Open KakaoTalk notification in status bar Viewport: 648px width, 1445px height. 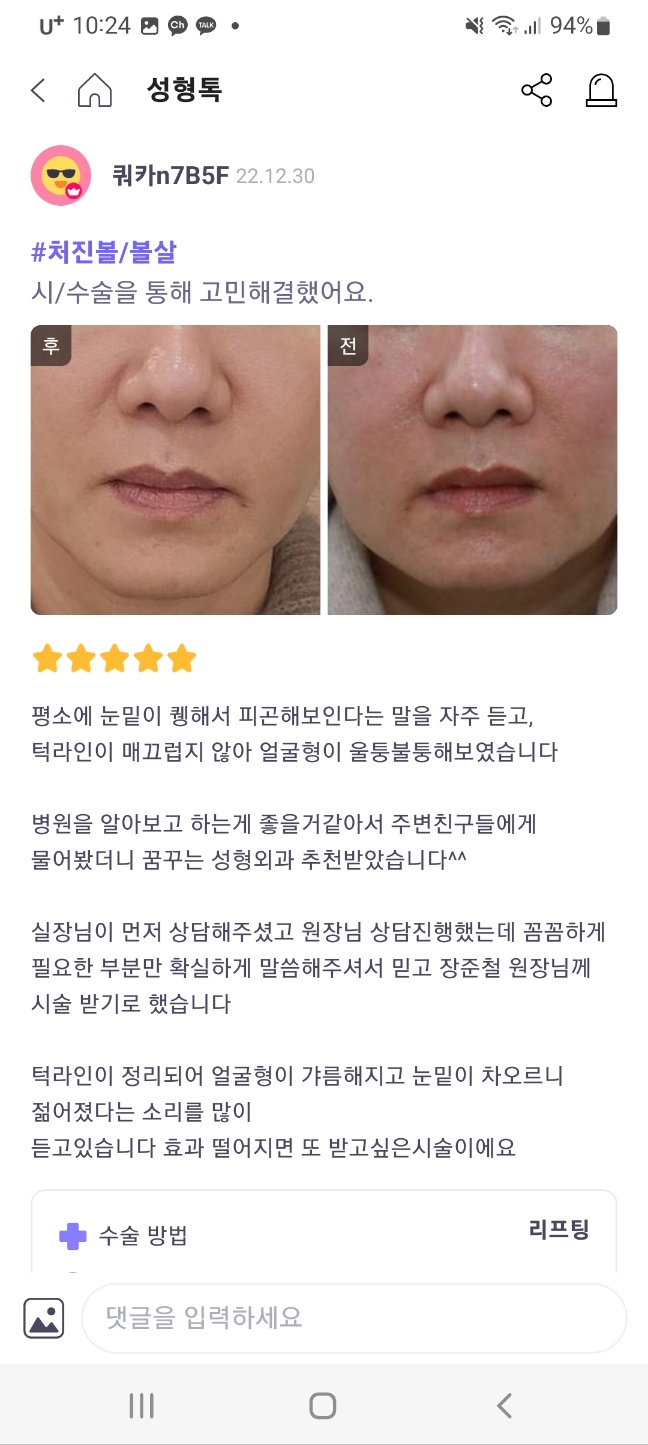pos(206,26)
